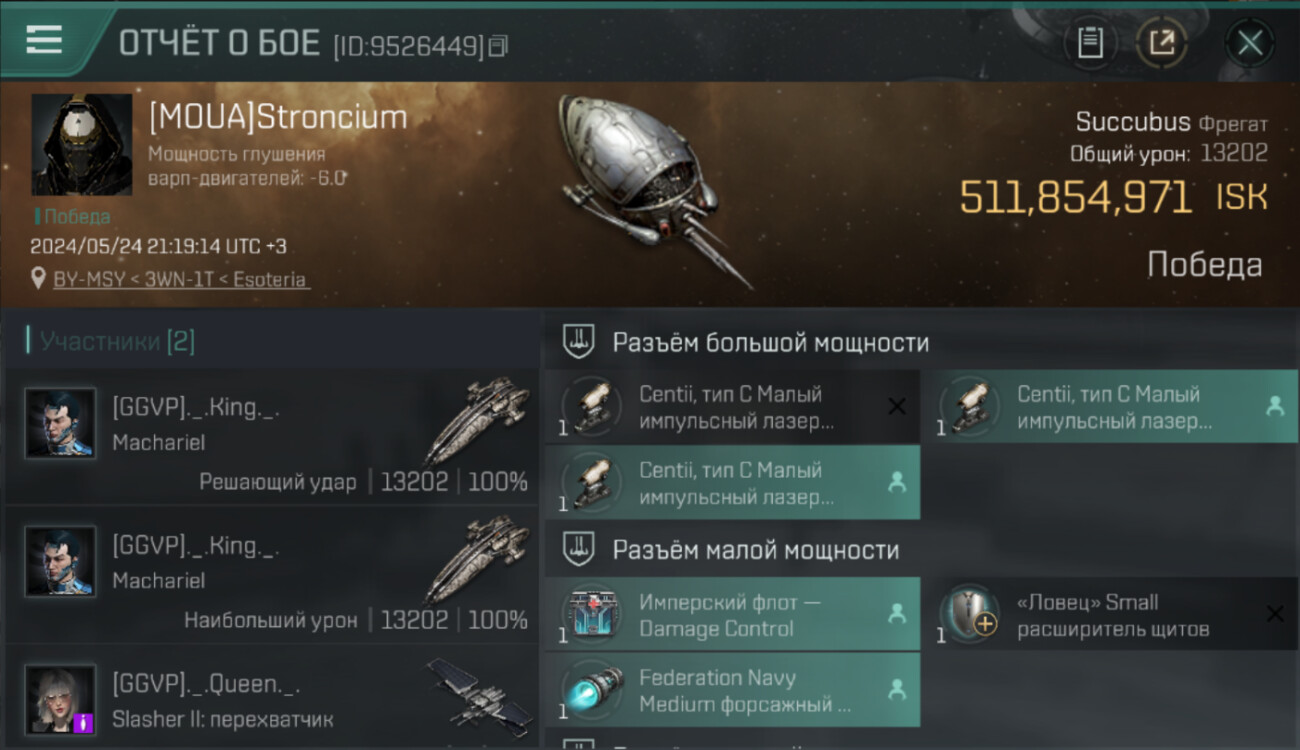
Task: Close the battle report window
Action: 1250,43
